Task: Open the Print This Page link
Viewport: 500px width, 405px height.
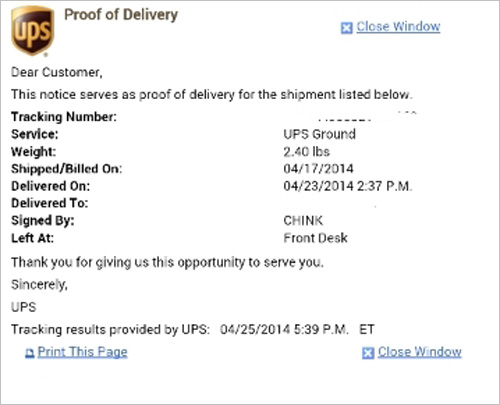Action: (82, 352)
